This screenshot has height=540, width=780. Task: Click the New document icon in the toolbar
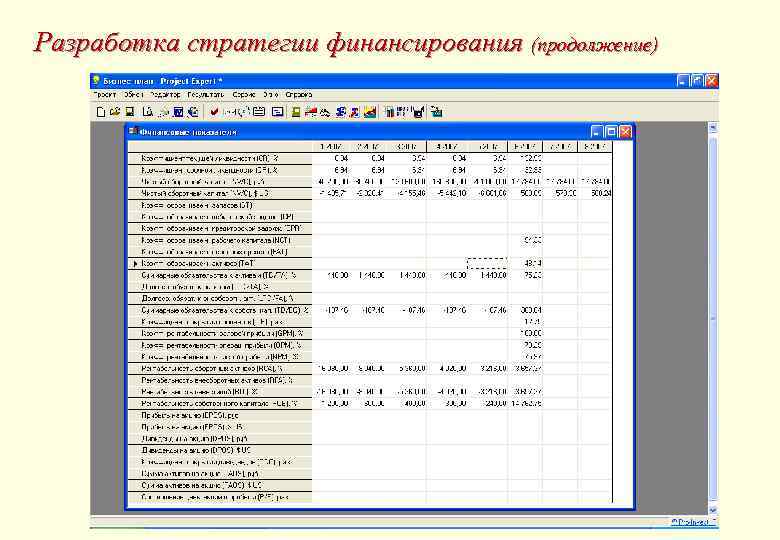click(x=100, y=112)
